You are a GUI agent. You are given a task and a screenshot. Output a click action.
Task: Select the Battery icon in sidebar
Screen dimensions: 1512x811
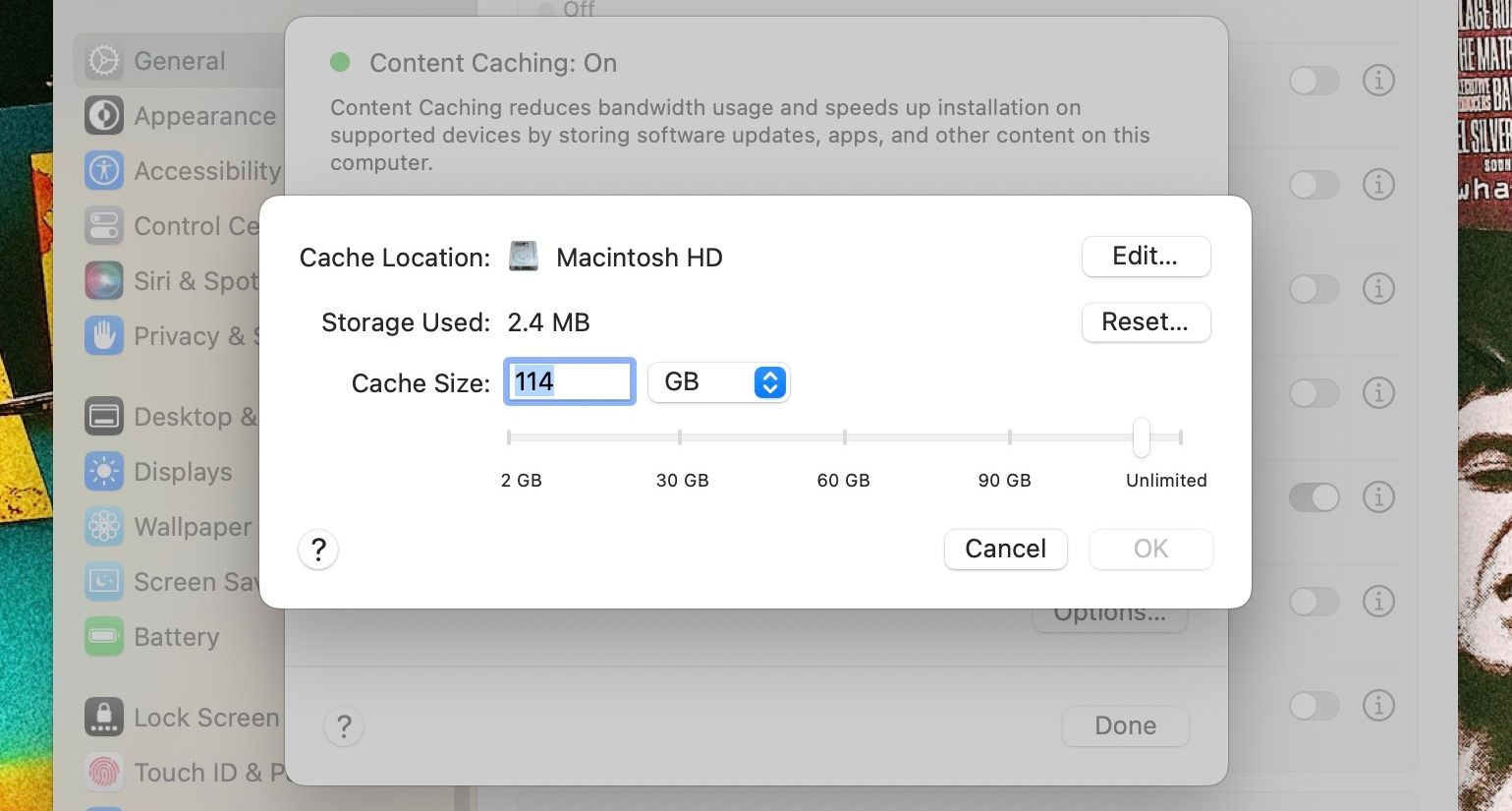[x=103, y=637]
